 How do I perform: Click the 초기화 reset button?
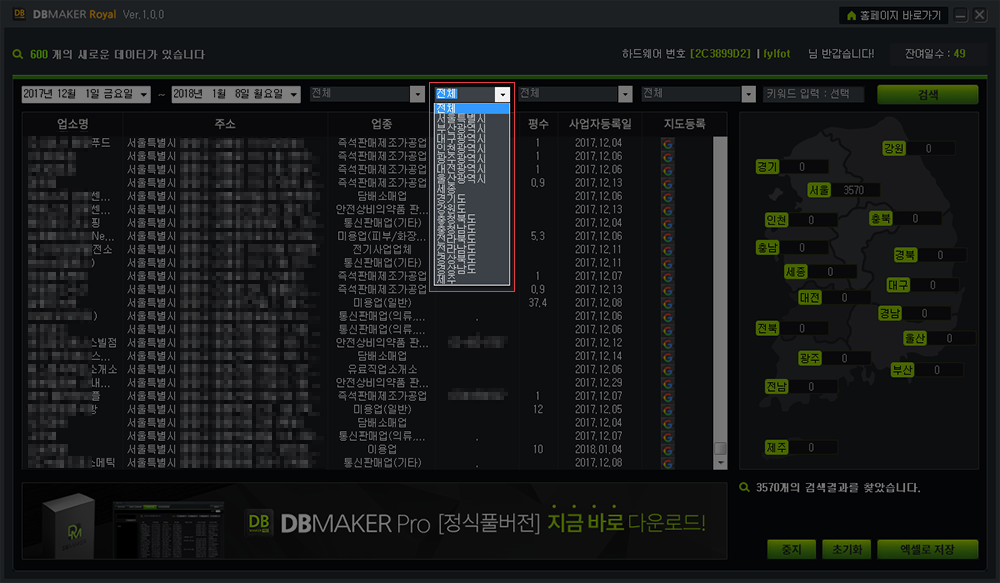pyautogui.click(x=847, y=549)
